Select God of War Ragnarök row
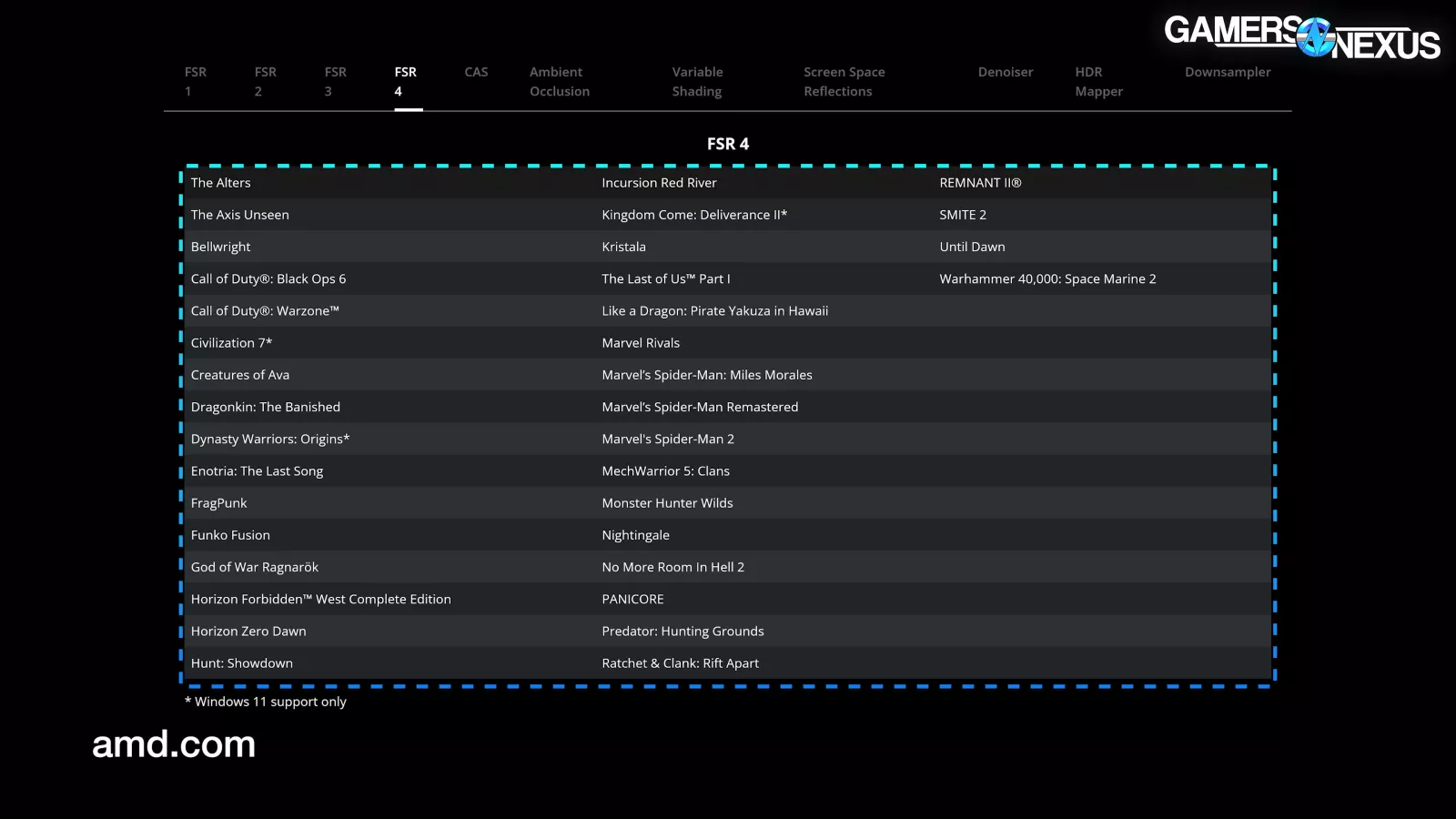Image resolution: width=1456 pixels, height=819 pixels. (x=254, y=567)
